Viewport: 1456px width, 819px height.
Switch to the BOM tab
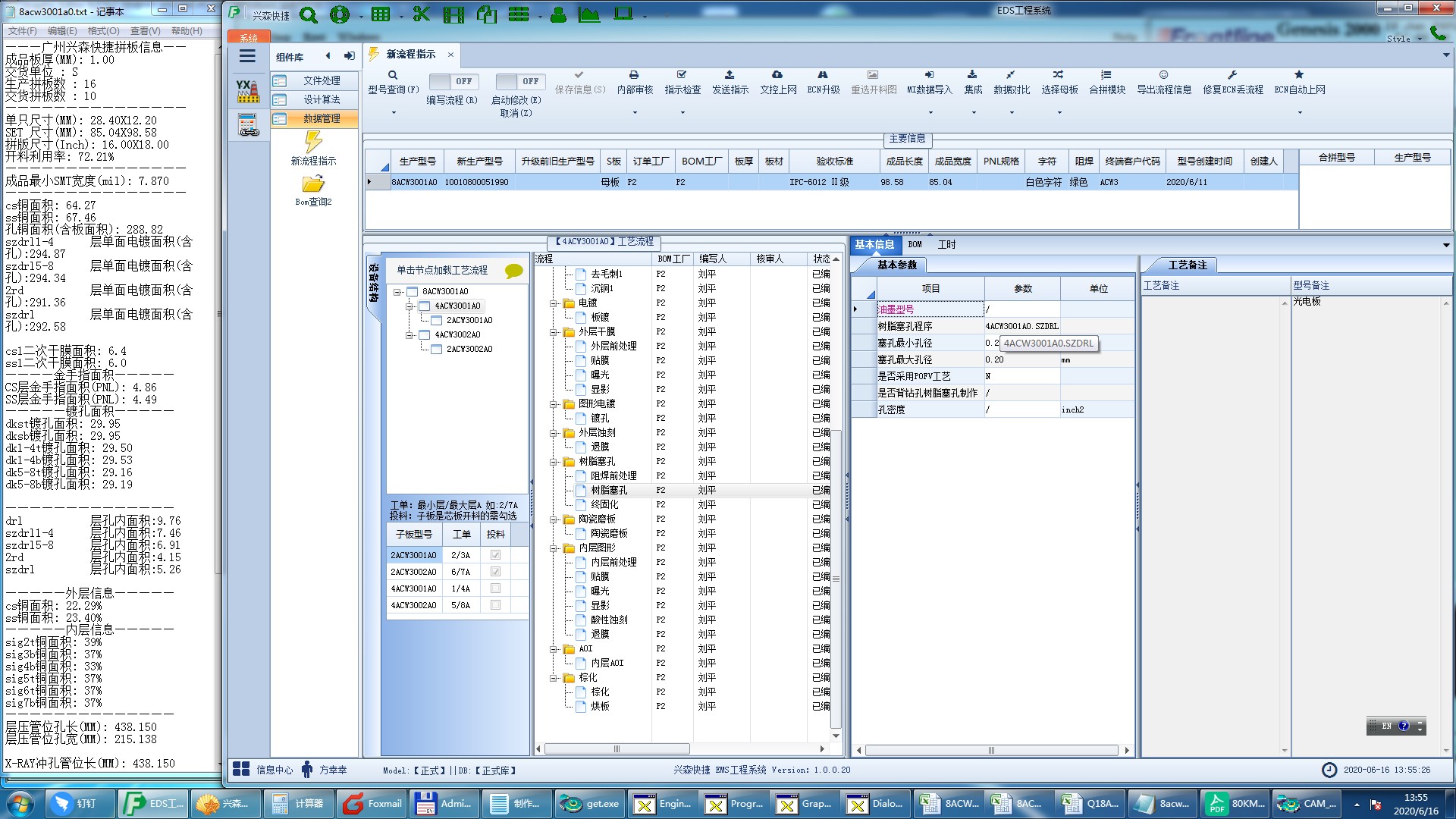(915, 245)
